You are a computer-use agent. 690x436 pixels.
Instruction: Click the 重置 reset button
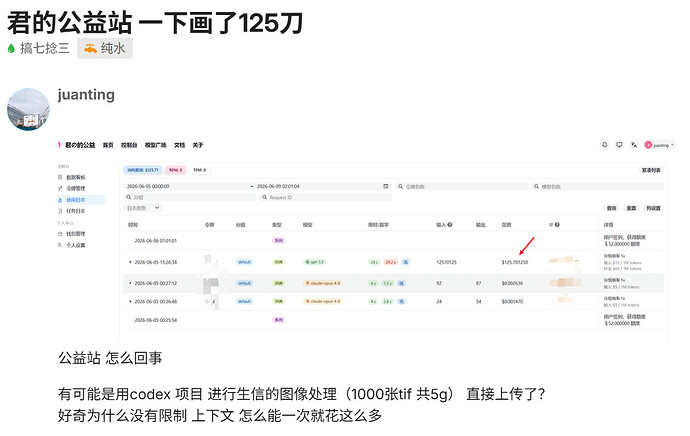(631, 208)
